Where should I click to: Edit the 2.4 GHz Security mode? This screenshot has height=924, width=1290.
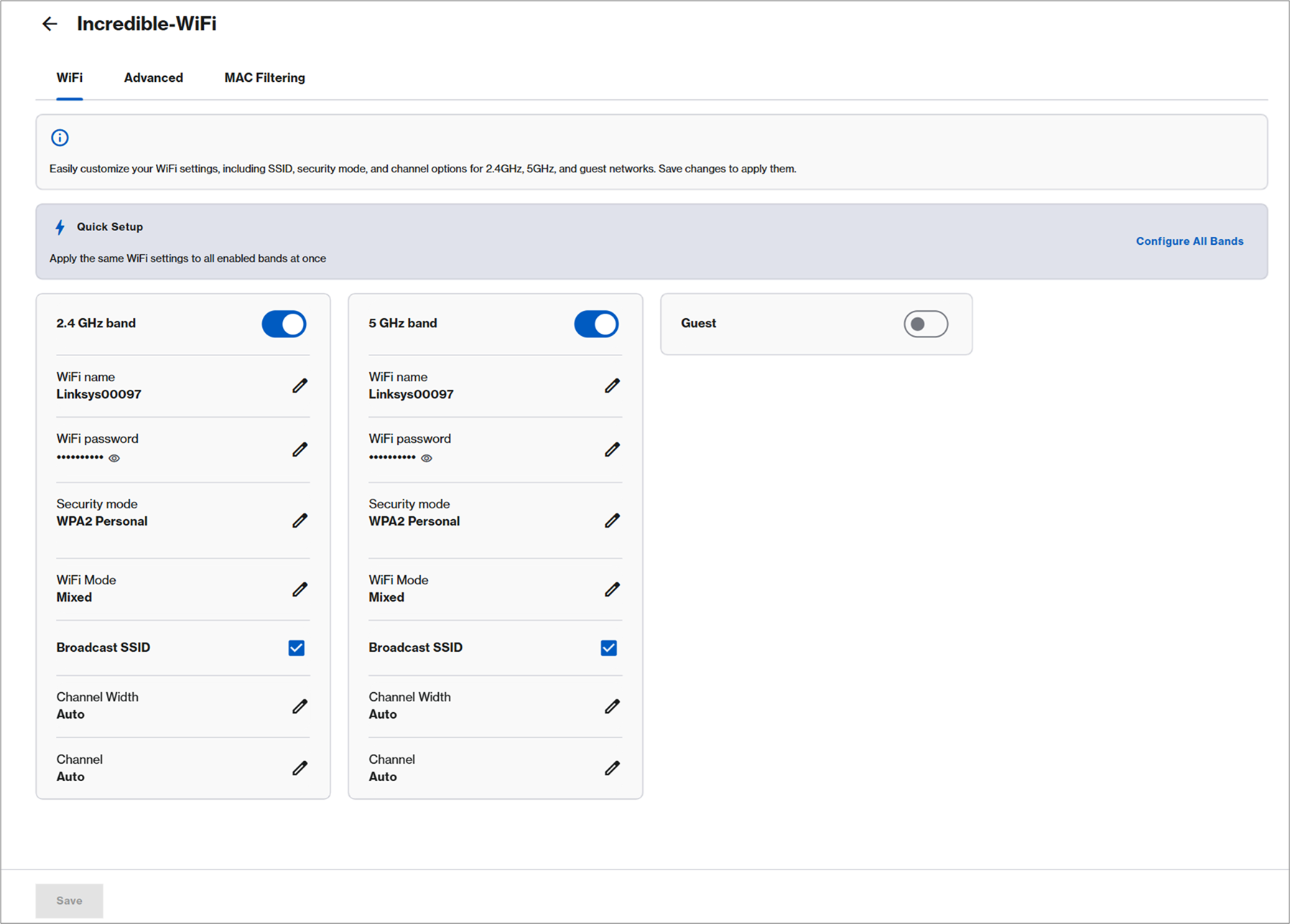click(300, 520)
